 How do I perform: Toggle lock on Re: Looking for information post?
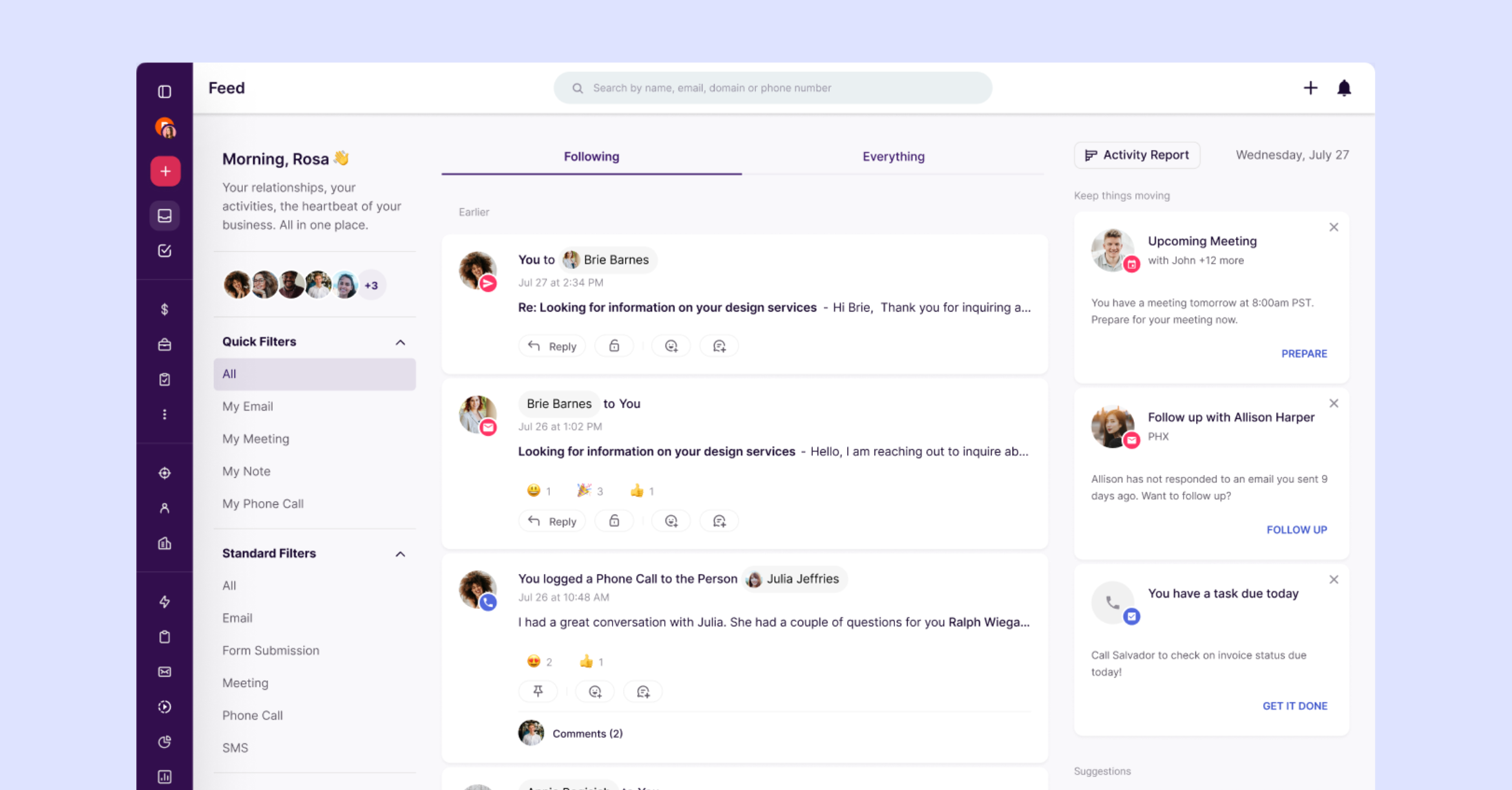tap(614, 346)
